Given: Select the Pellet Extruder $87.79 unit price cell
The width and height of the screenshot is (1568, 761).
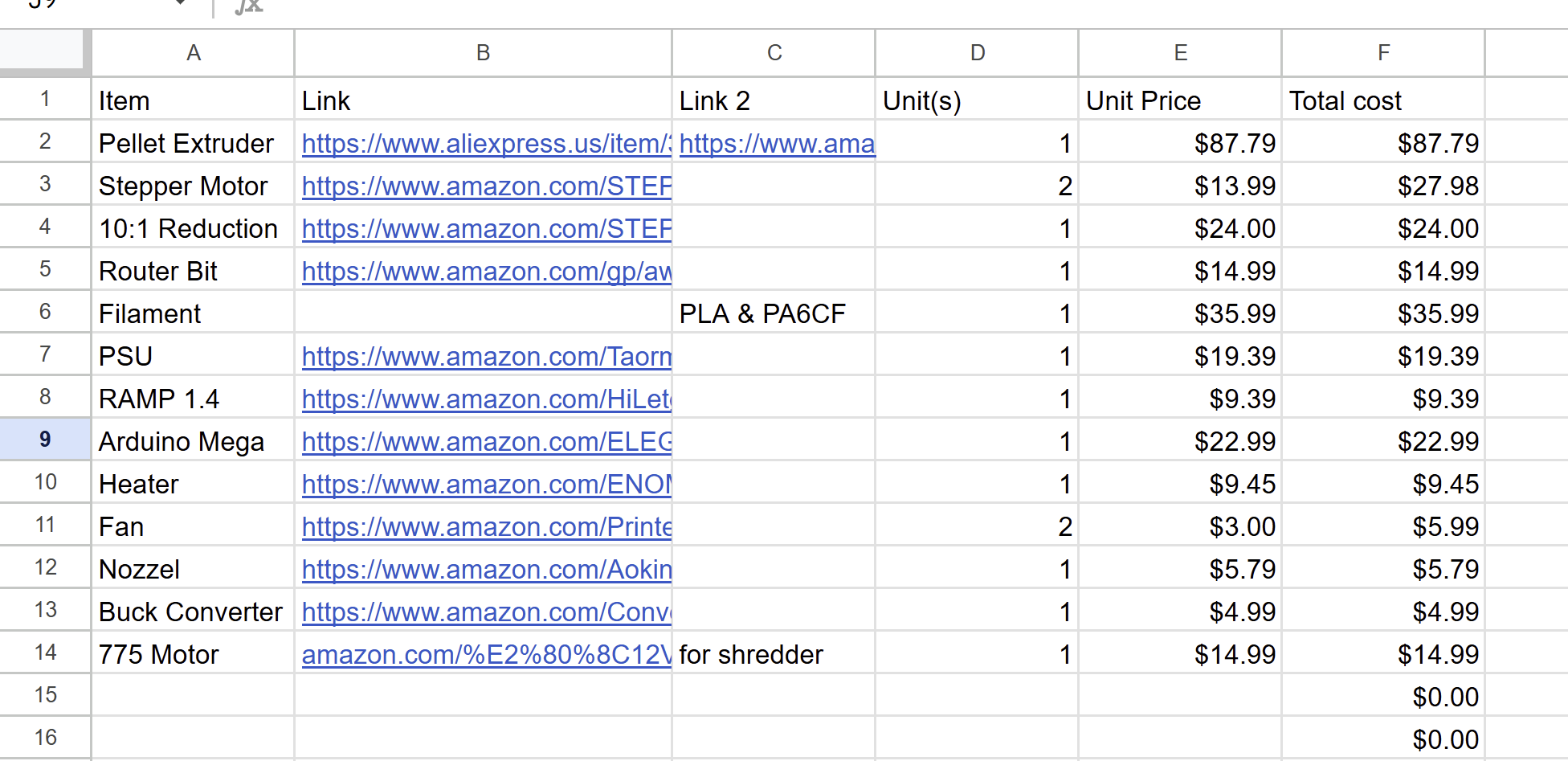Looking at the screenshot, I should pyautogui.click(x=1179, y=144).
